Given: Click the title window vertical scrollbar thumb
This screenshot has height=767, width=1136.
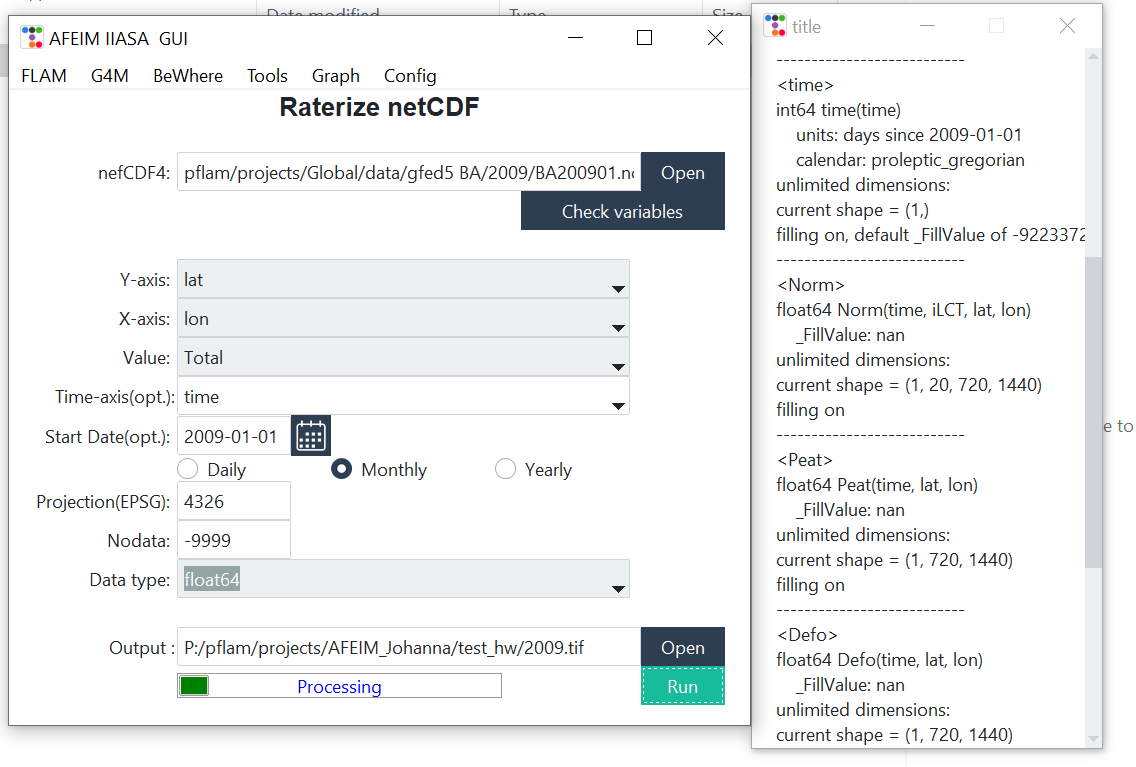Looking at the screenshot, I should tap(1093, 411).
